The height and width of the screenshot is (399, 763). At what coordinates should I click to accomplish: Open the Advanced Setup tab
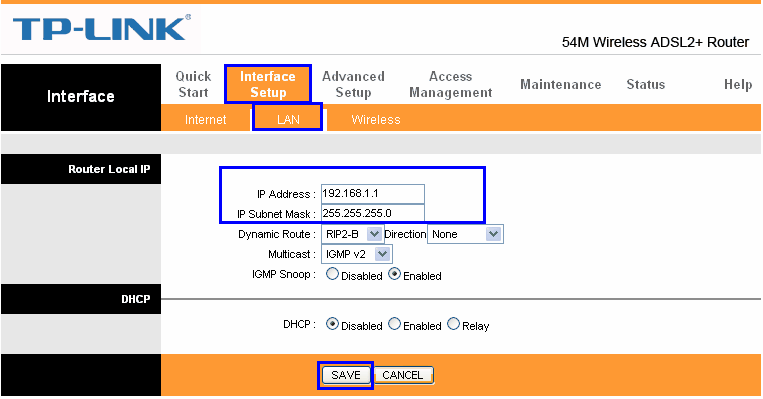point(353,84)
